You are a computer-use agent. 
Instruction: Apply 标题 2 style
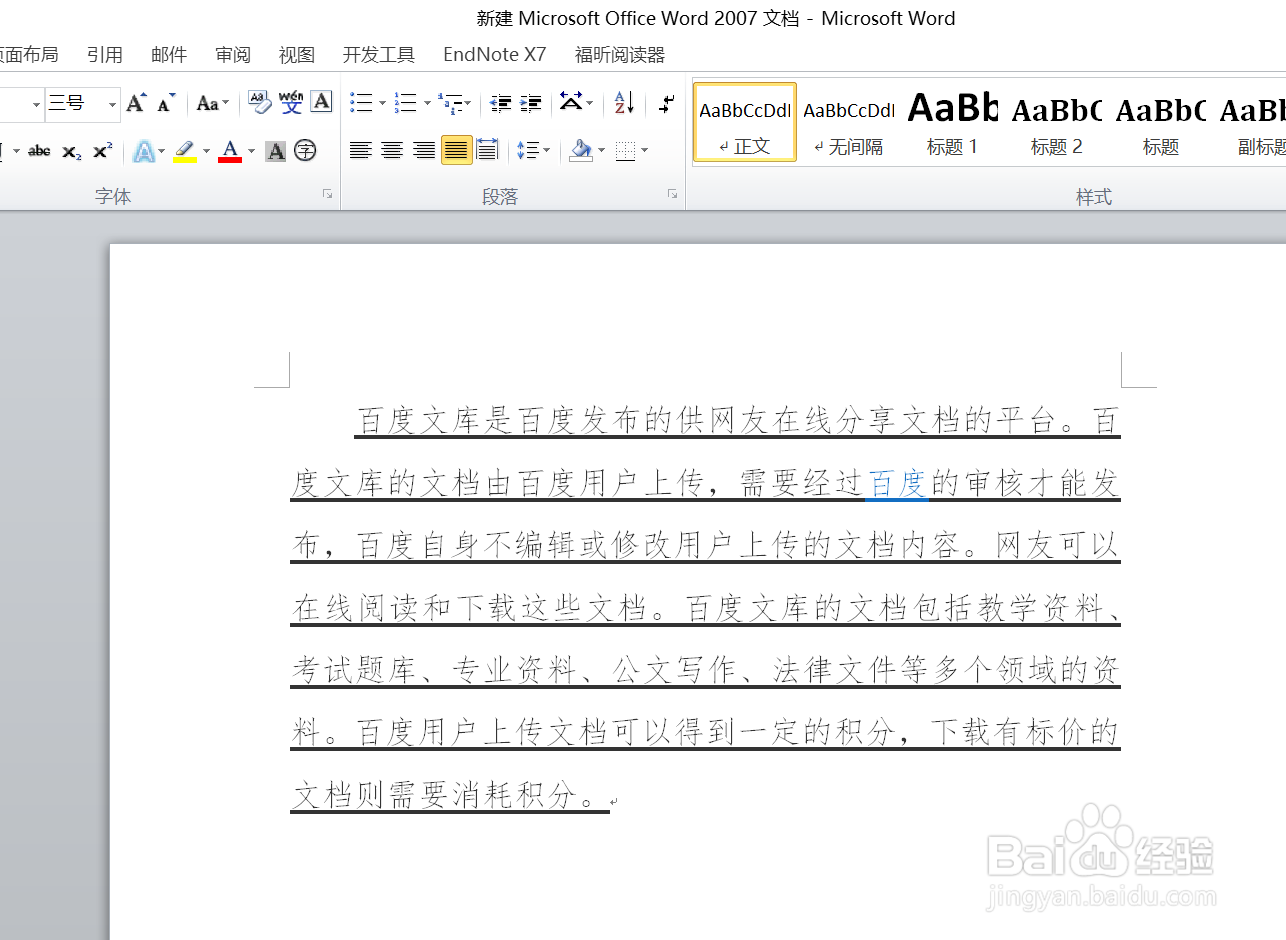[x=1057, y=122]
